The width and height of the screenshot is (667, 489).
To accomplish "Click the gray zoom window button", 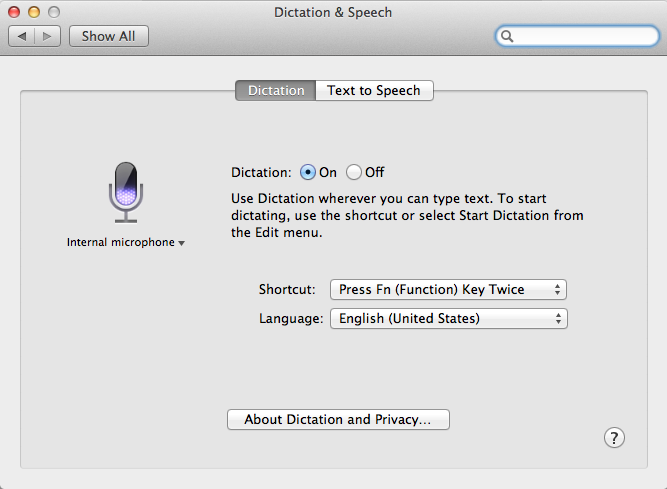I will click(54, 12).
